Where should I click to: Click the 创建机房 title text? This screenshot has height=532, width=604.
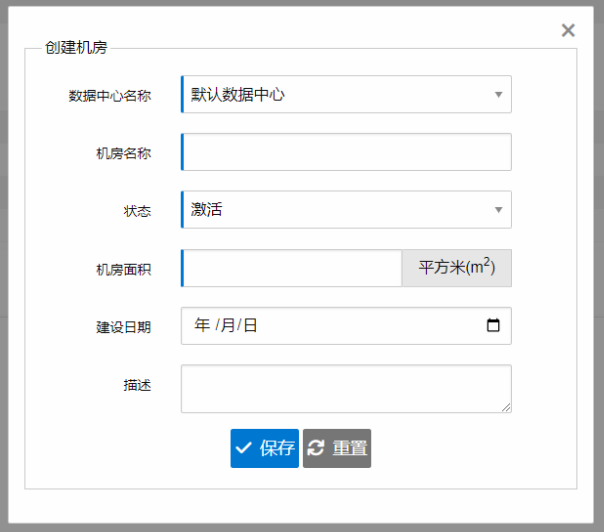coord(76,48)
